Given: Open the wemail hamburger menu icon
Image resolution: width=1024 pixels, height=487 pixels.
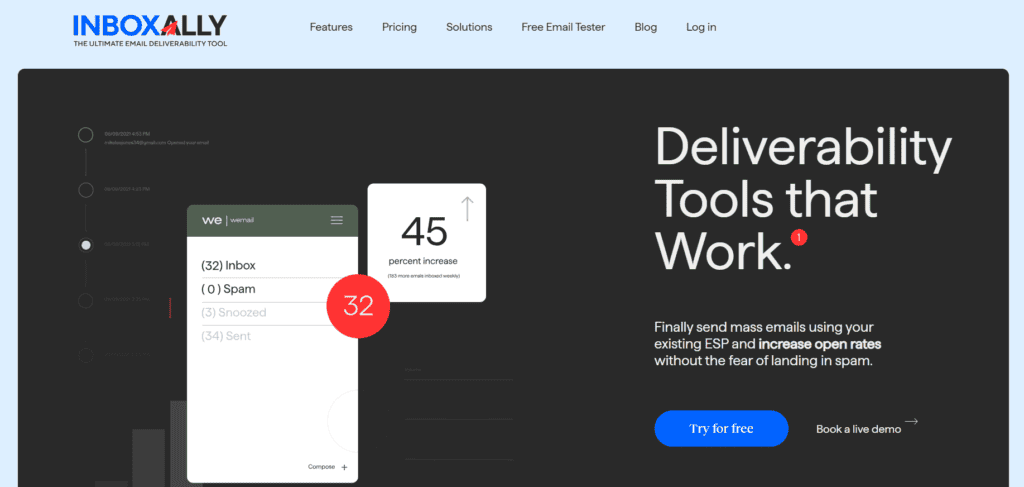Looking at the screenshot, I should [337, 220].
